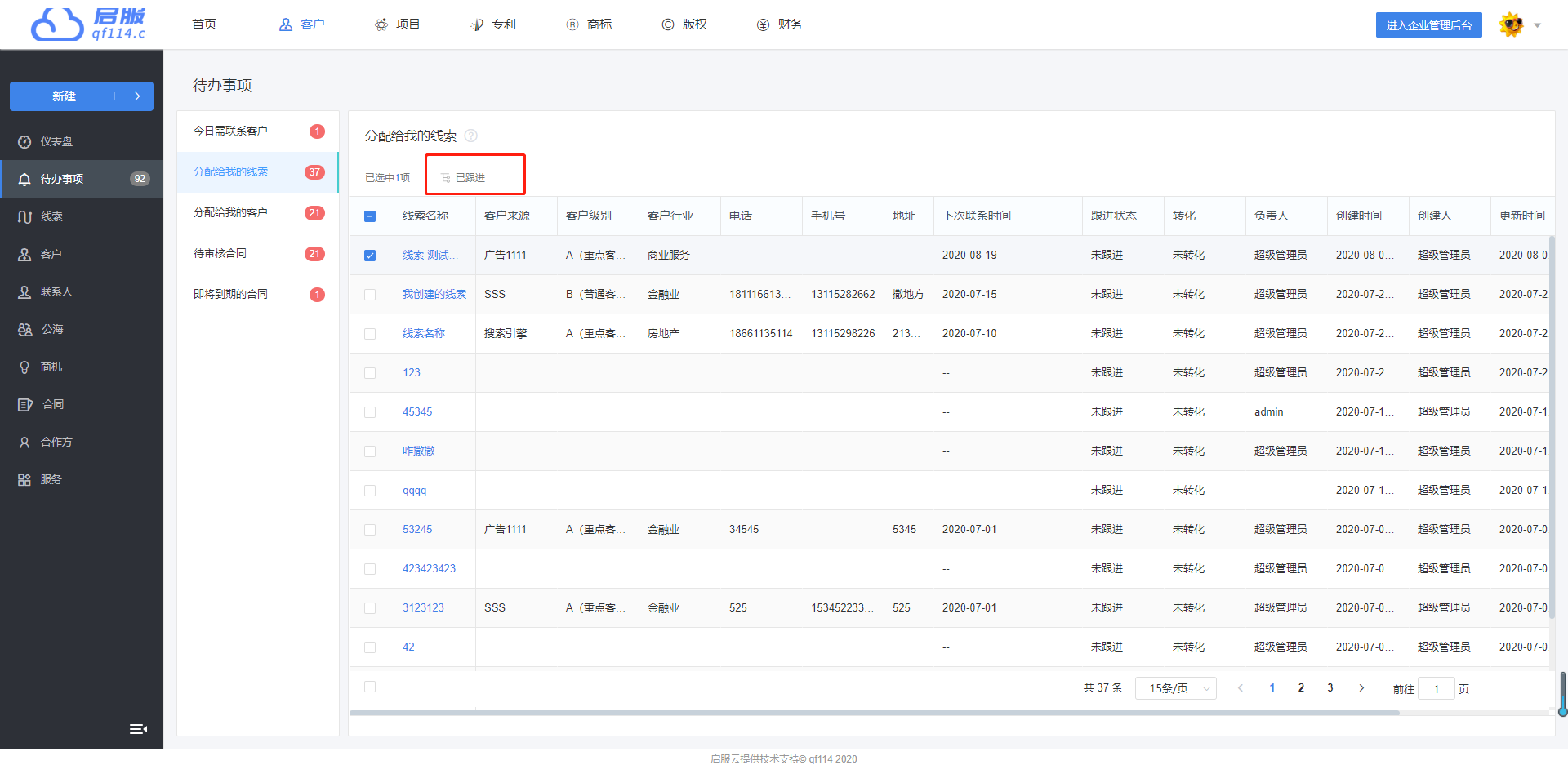The height and width of the screenshot is (765, 1568).
Task: Click the 专利 icon in top nav
Action: coord(477,24)
